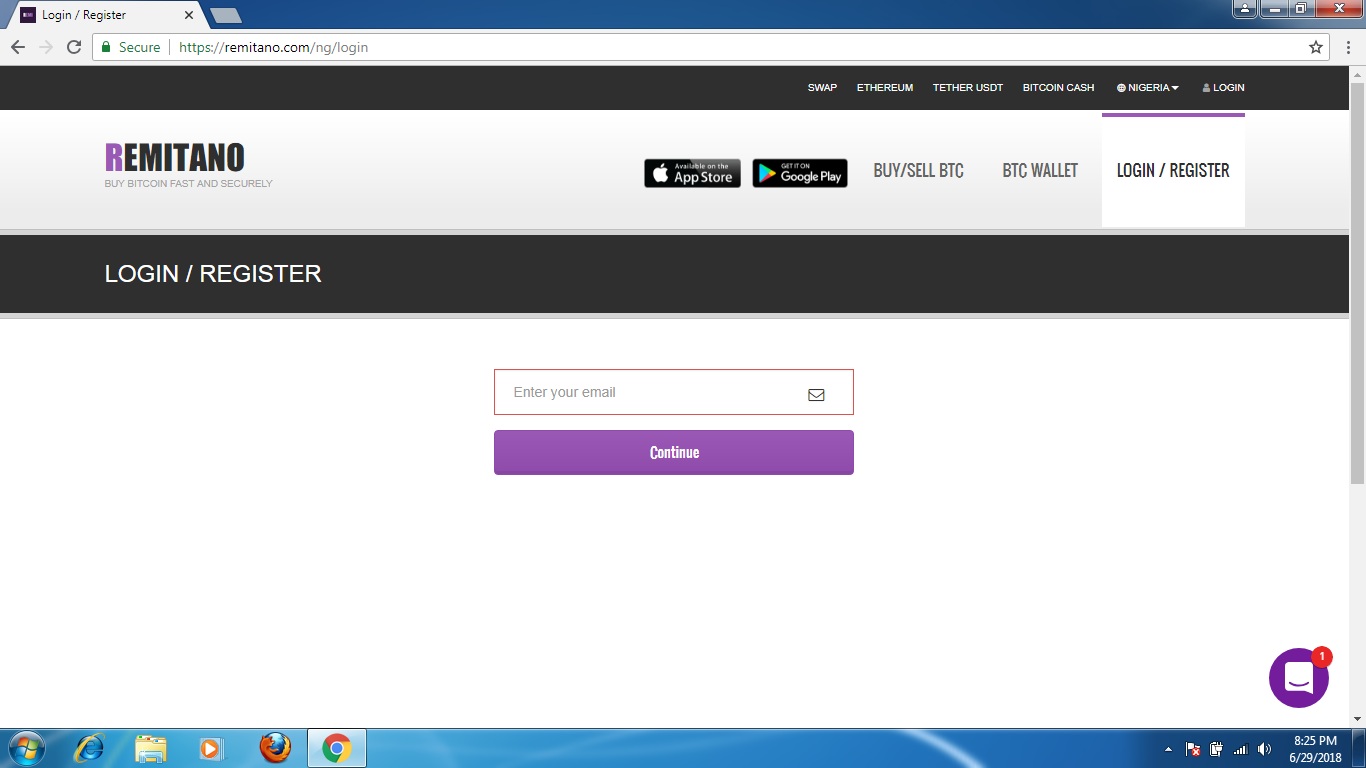The image size is (1366, 768).
Task: Bookmark this page with the star icon
Action: pos(1316,47)
